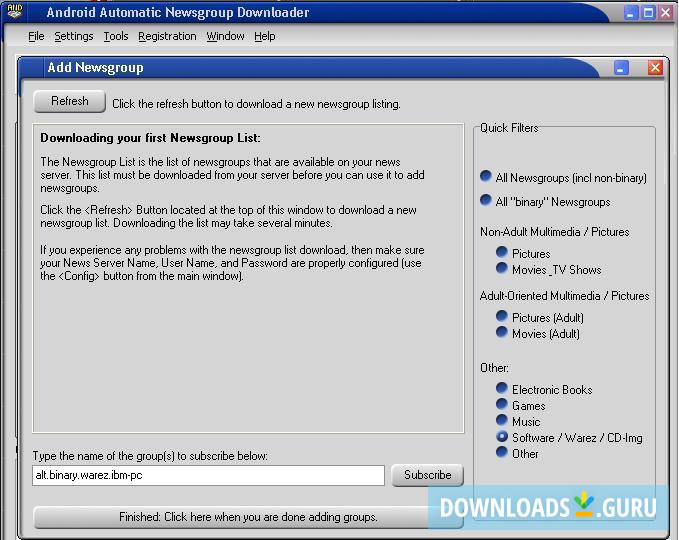Click the Subscribe button
This screenshot has width=679, height=540.
coord(427,475)
